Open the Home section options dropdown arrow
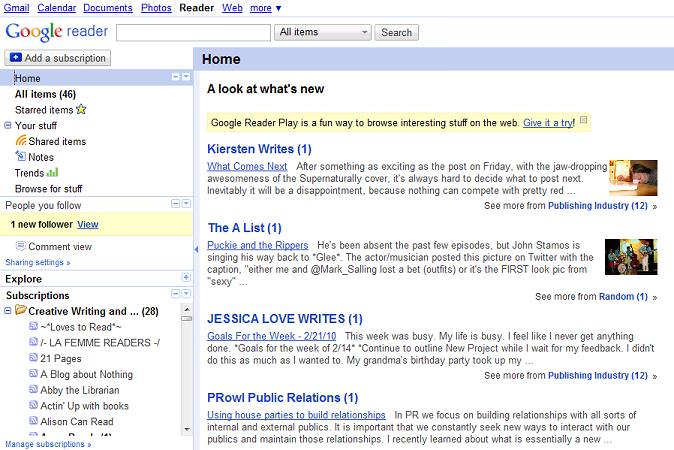This screenshot has height=450, width=674. click(186, 77)
